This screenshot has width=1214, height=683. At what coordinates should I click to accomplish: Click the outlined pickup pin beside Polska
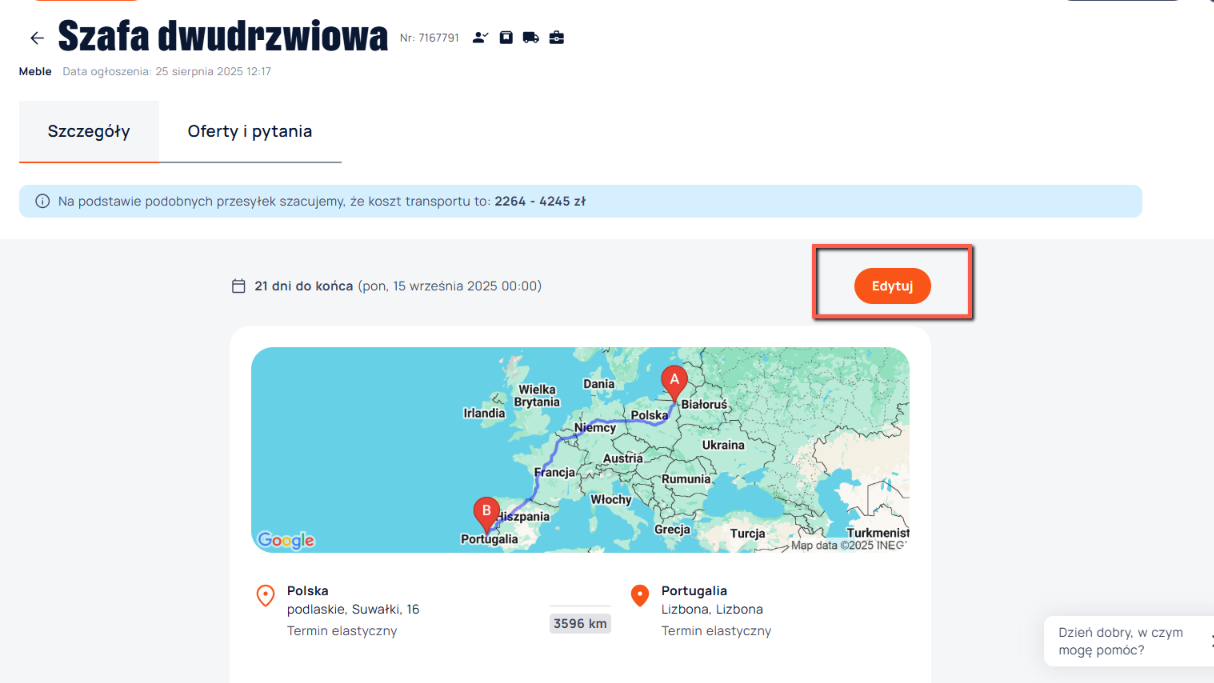click(x=265, y=596)
